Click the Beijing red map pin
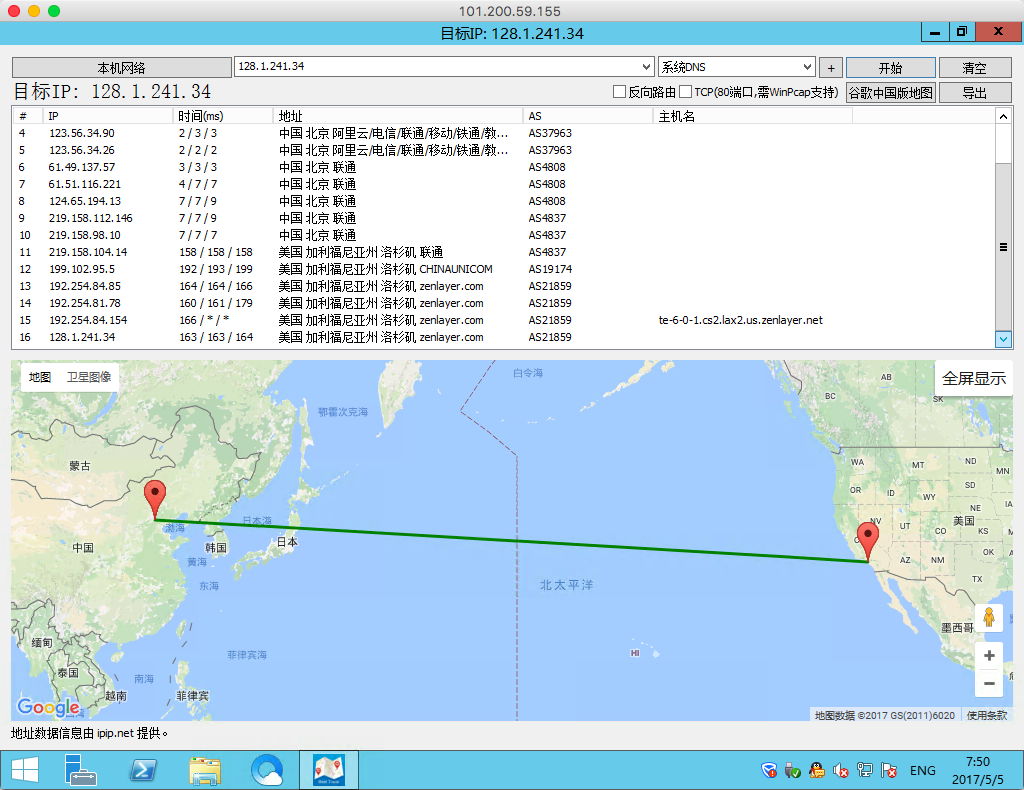This screenshot has height=790, width=1024. click(155, 497)
